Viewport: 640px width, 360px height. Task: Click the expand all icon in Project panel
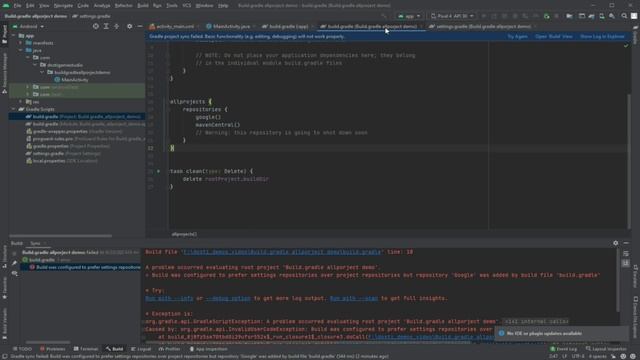point(106,26)
